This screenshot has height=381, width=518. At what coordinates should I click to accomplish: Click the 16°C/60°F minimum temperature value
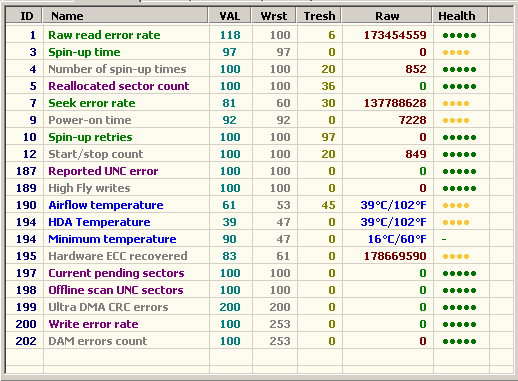tap(397, 239)
